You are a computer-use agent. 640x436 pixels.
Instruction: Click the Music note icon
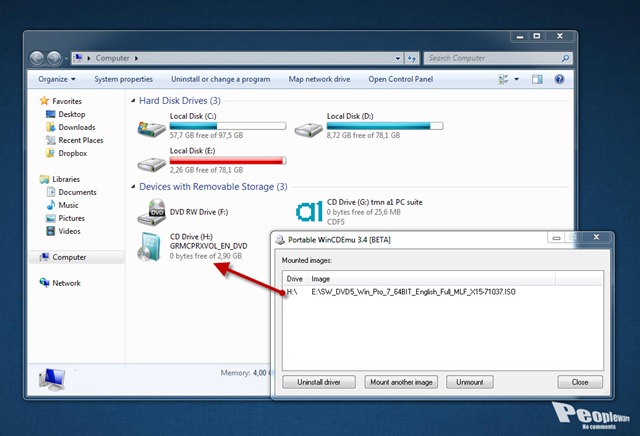pos(51,205)
